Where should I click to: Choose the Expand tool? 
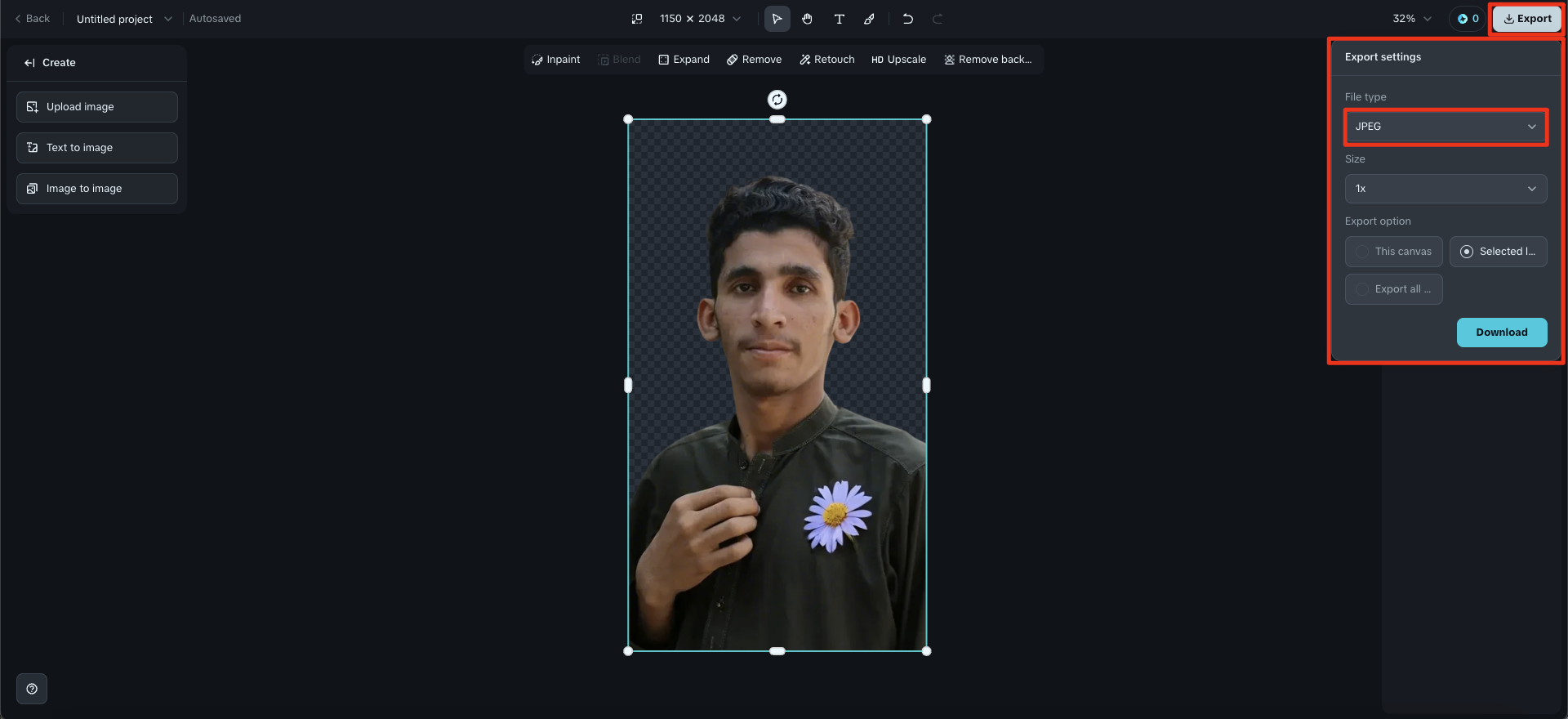[684, 60]
